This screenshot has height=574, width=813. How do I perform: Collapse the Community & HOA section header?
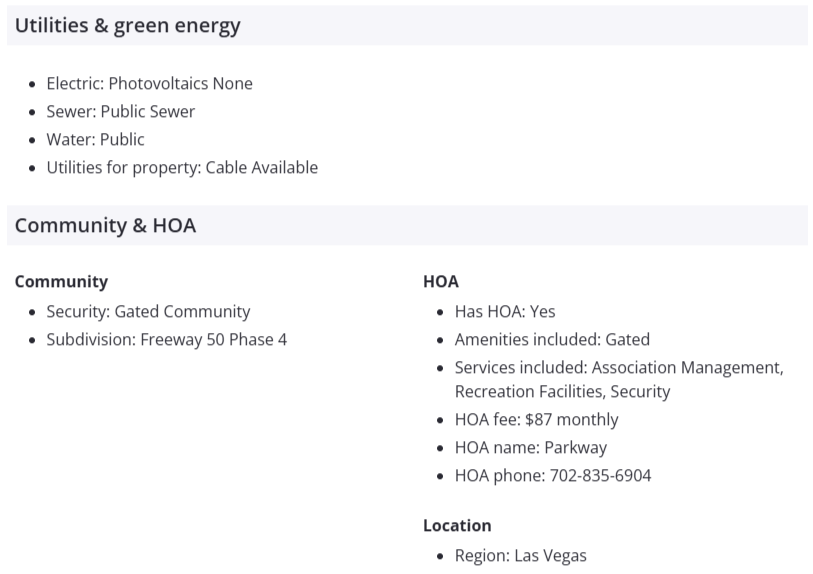(x=105, y=226)
